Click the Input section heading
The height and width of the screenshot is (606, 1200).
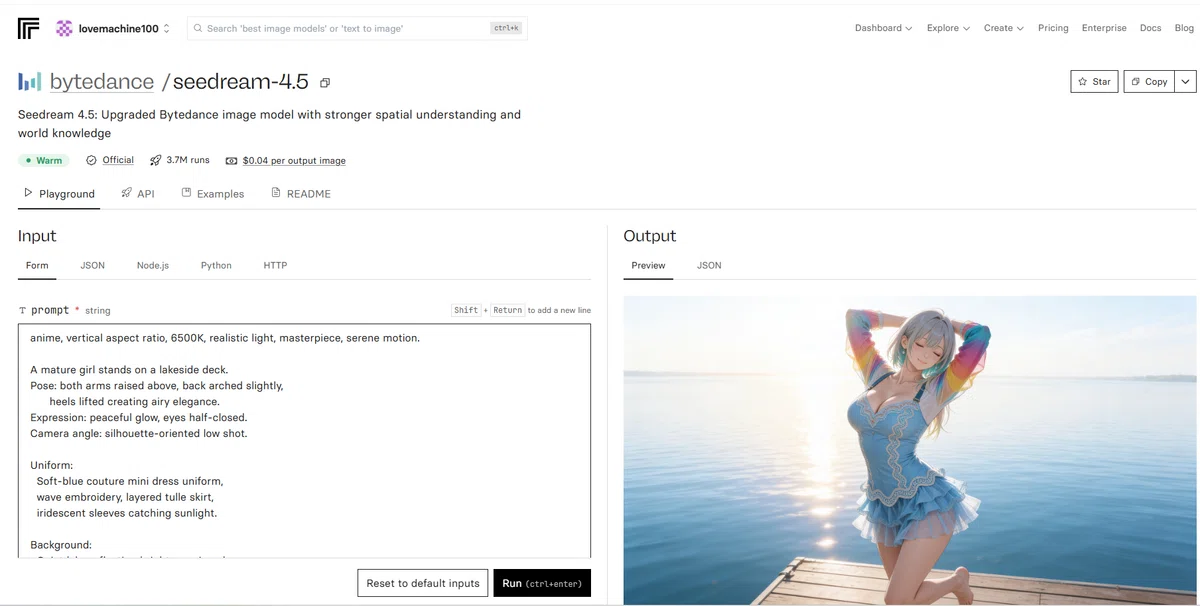pyautogui.click(x=37, y=236)
